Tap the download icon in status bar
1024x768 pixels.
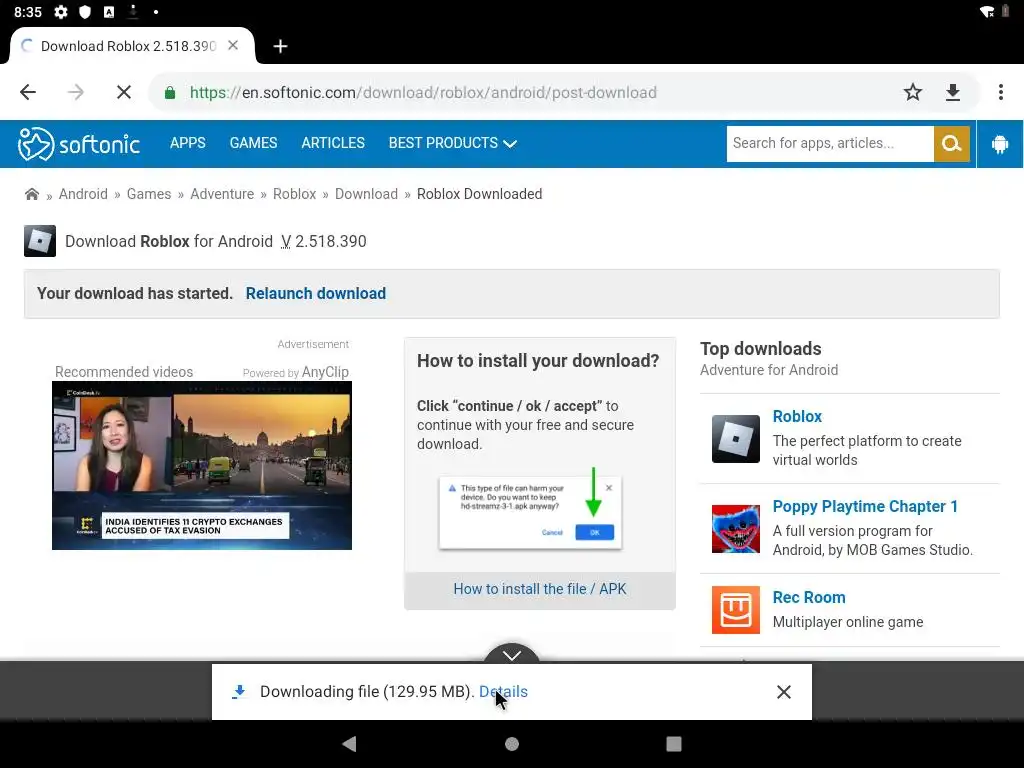point(133,11)
